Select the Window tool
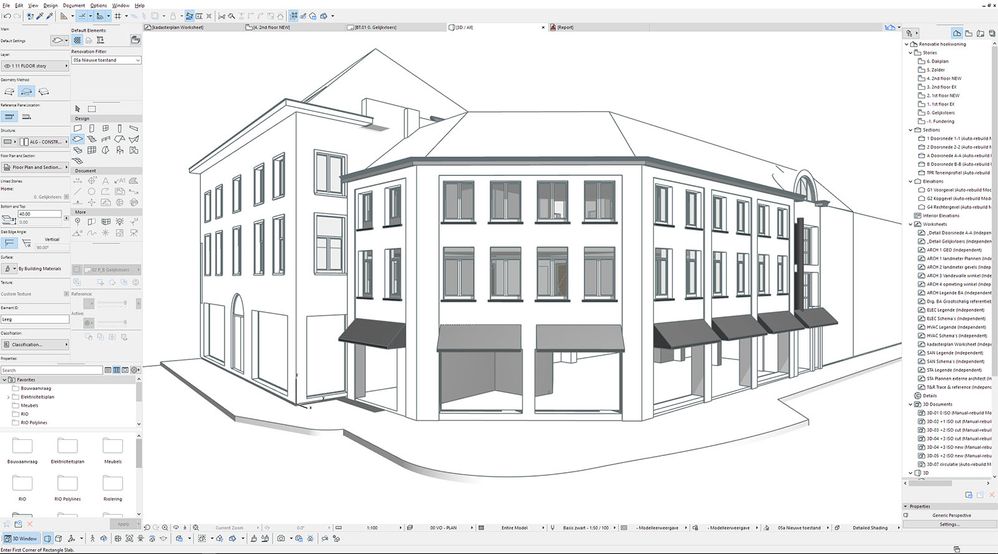This screenshot has width=998, height=554. (106, 129)
